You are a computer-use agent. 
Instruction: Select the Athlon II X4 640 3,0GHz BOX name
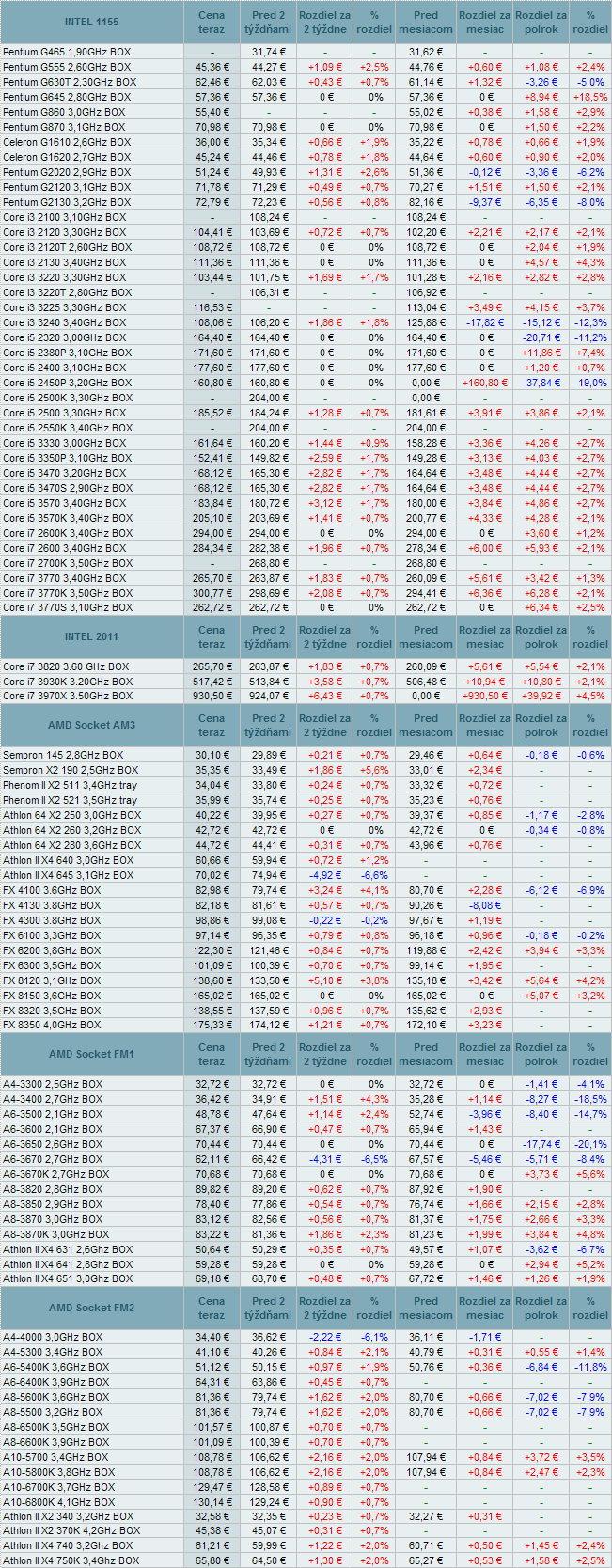pos(68,860)
